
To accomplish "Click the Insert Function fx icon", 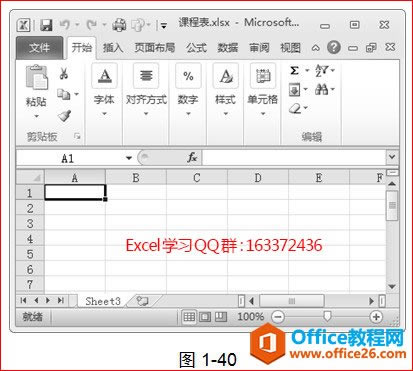I will click(x=192, y=157).
